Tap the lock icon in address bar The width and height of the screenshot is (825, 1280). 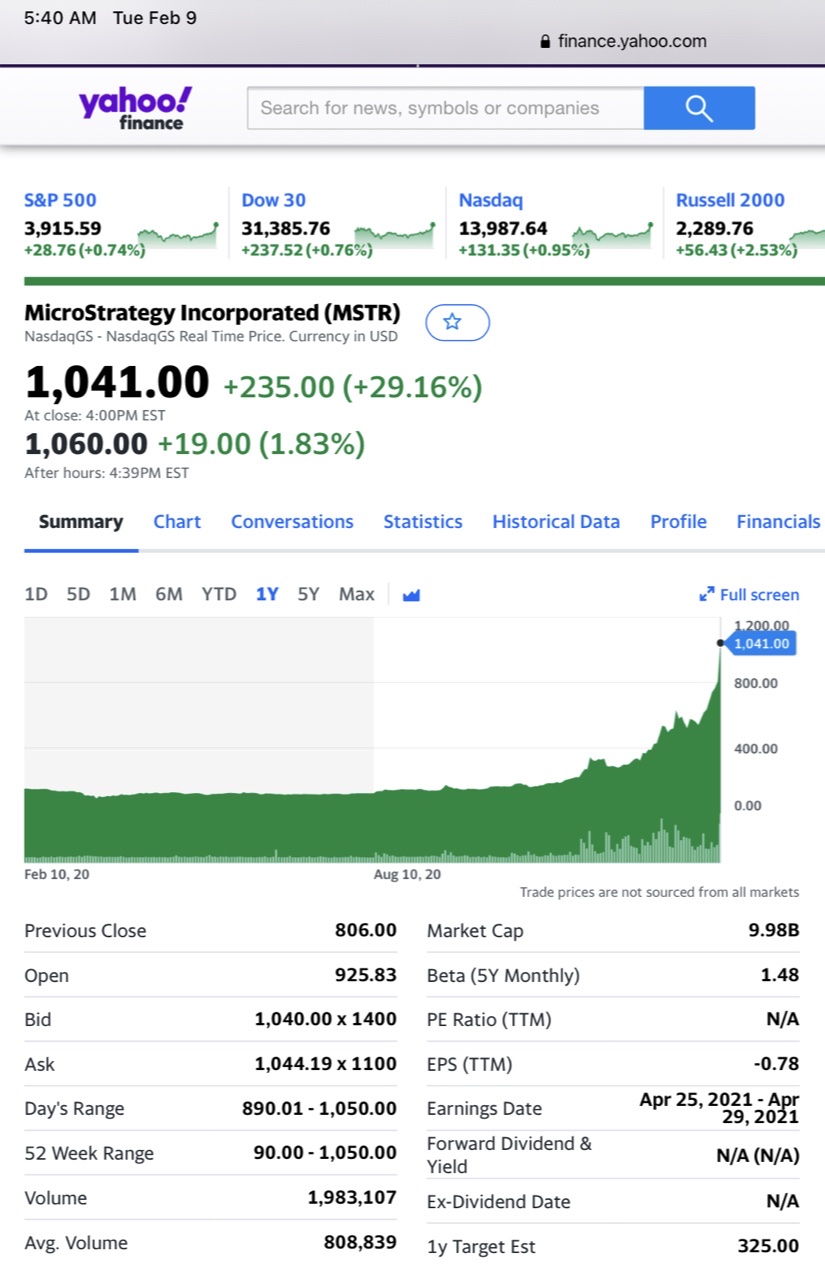(x=545, y=42)
